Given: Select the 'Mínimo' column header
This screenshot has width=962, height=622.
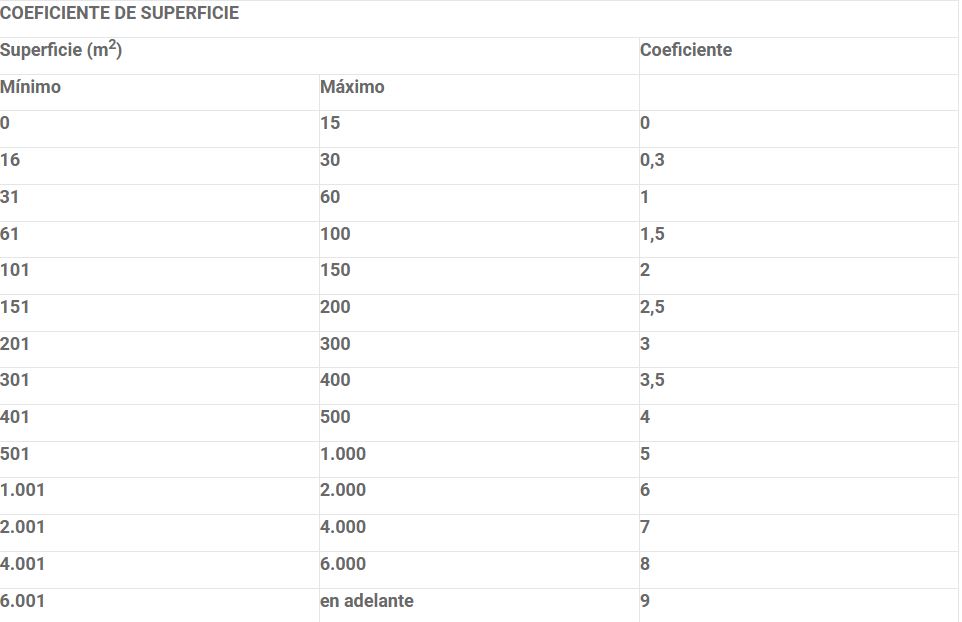Looking at the screenshot, I should tap(30, 87).
